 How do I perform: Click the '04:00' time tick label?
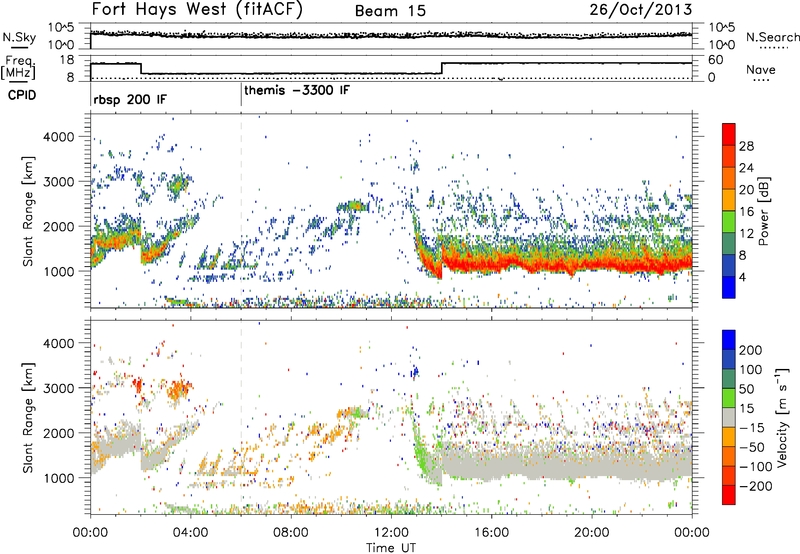coord(190,533)
